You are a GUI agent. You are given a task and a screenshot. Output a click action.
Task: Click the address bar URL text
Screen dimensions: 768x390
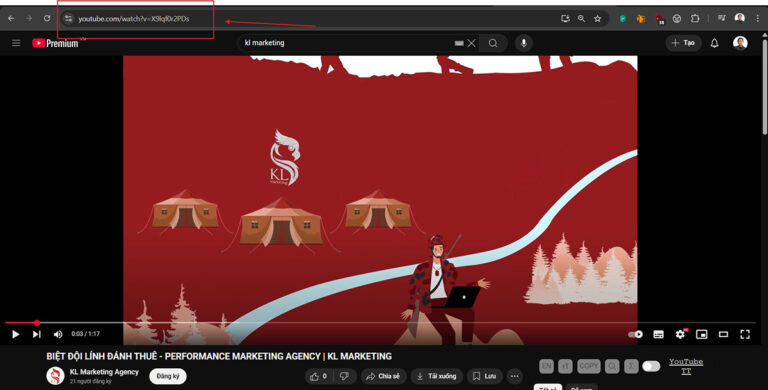pos(134,19)
